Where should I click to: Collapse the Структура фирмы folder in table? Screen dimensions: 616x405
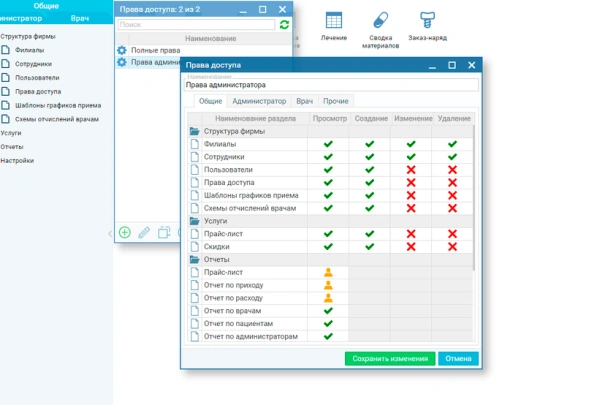195,131
